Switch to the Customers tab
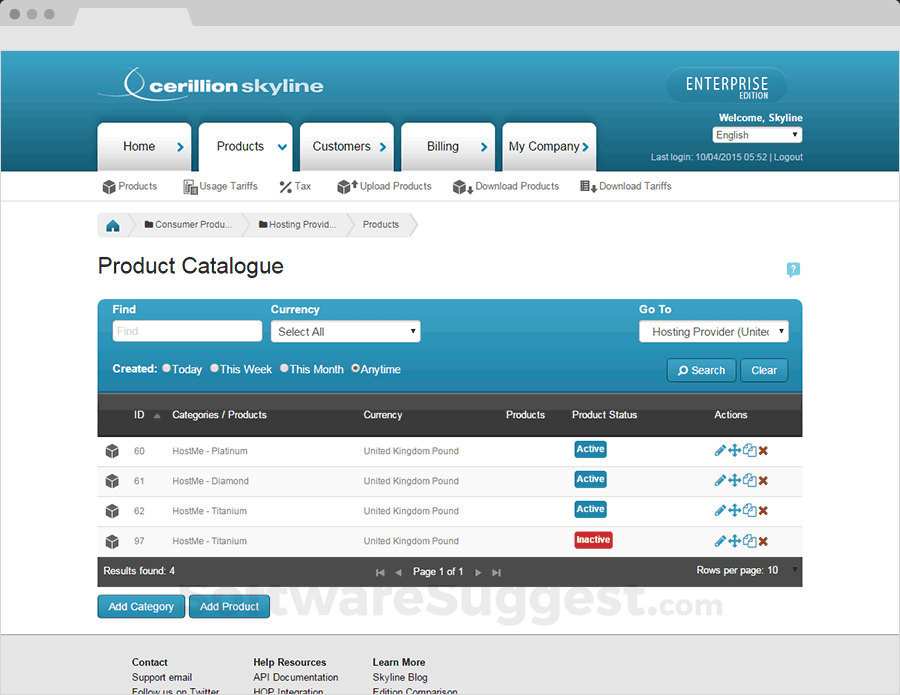The image size is (900, 695). click(346, 146)
